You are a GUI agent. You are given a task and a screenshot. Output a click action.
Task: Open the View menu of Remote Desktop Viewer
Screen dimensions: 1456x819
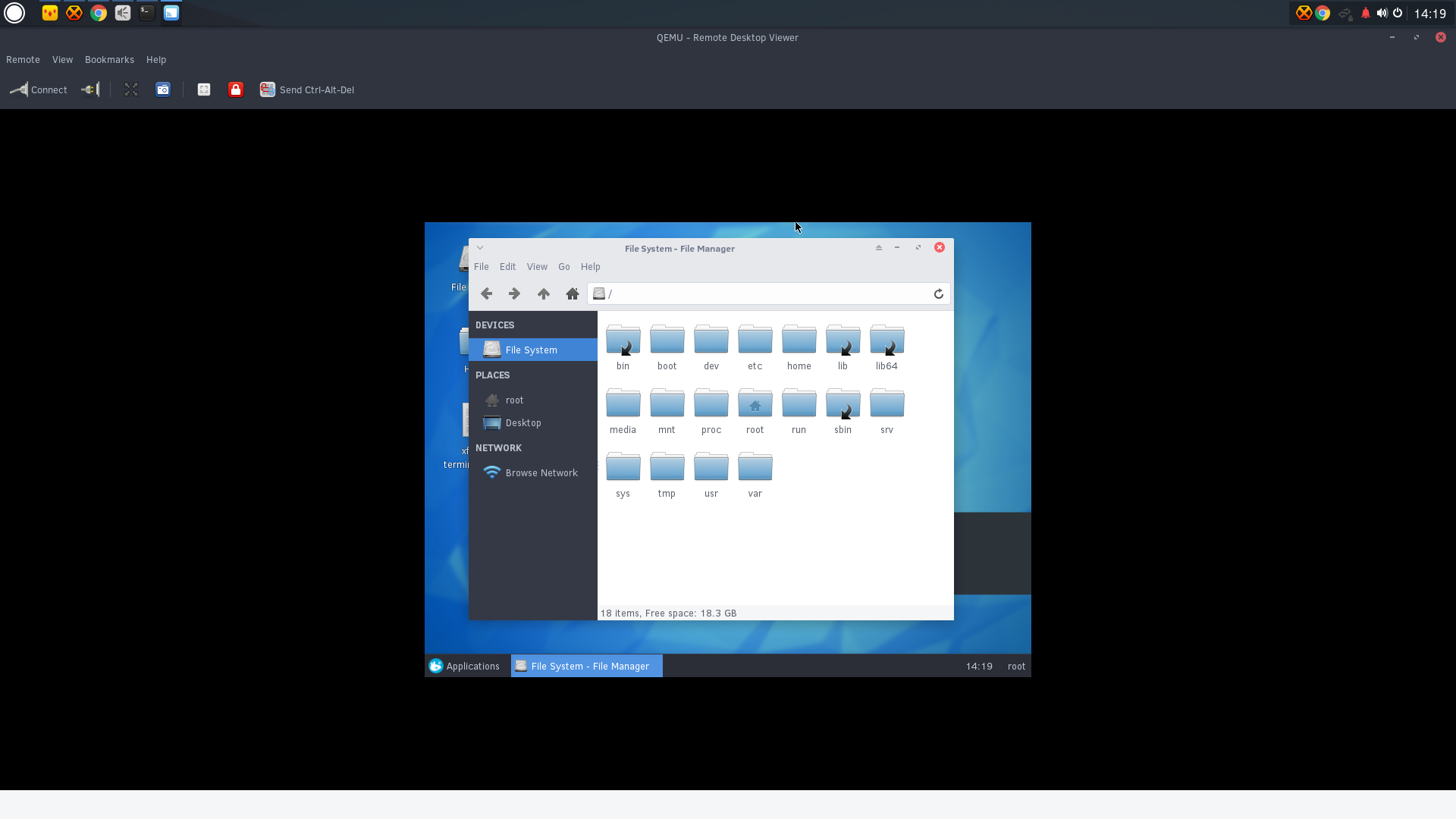(62, 60)
